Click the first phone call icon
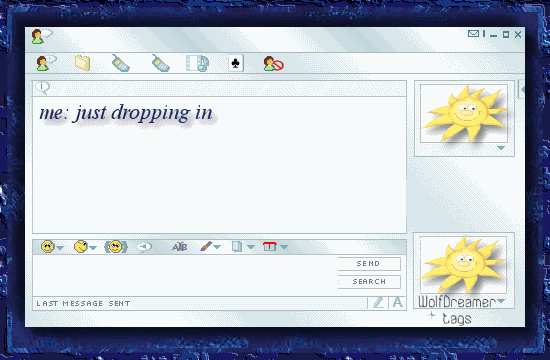This screenshot has height=360, width=550. pos(121,63)
